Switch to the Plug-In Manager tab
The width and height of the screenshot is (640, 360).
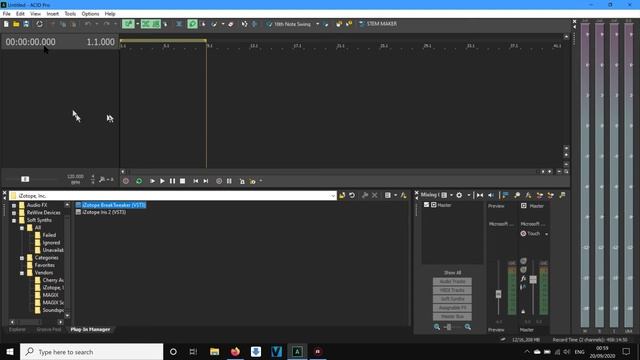tap(90, 329)
